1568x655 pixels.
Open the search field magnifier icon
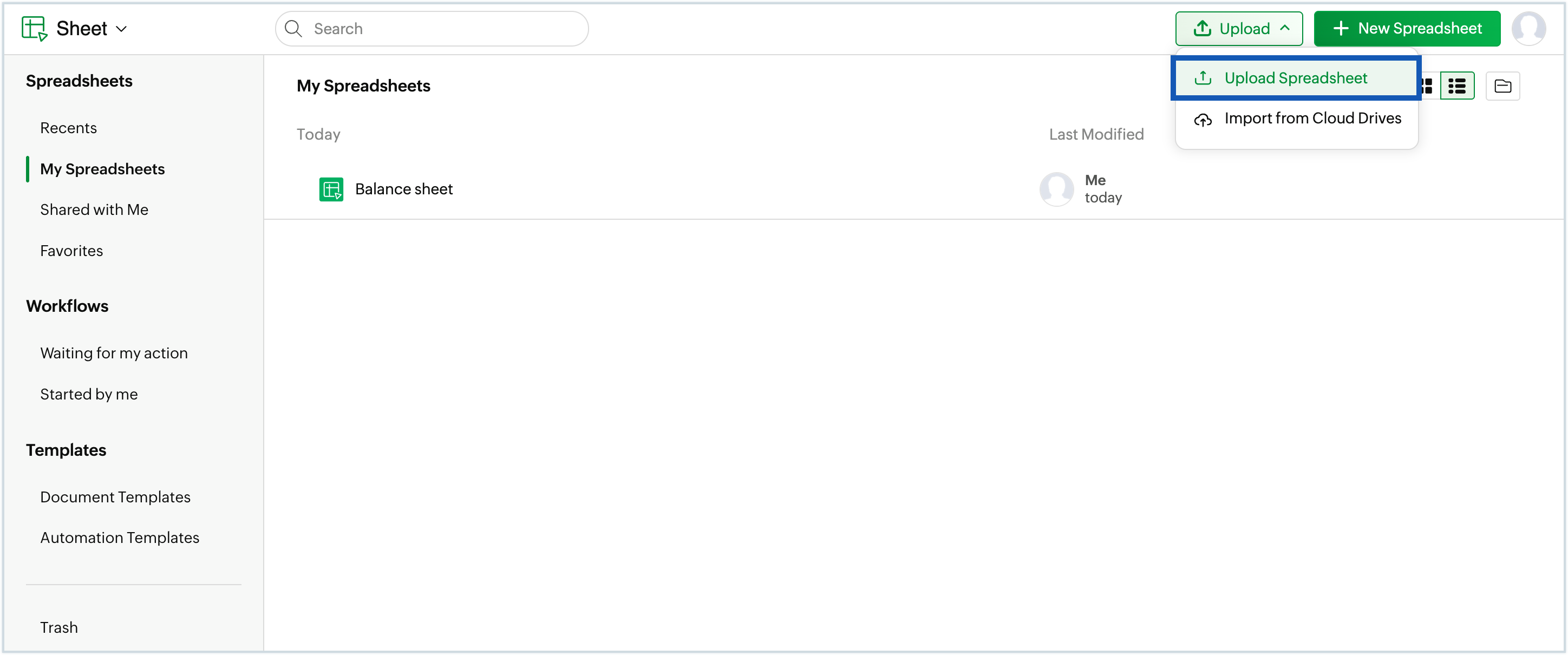[x=293, y=29]
